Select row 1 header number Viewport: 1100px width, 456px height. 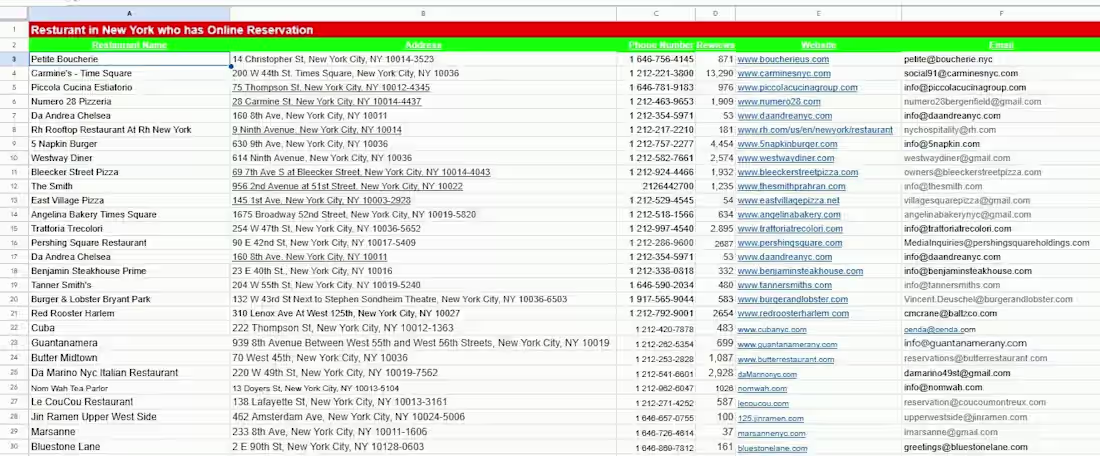tap(14, 29)
